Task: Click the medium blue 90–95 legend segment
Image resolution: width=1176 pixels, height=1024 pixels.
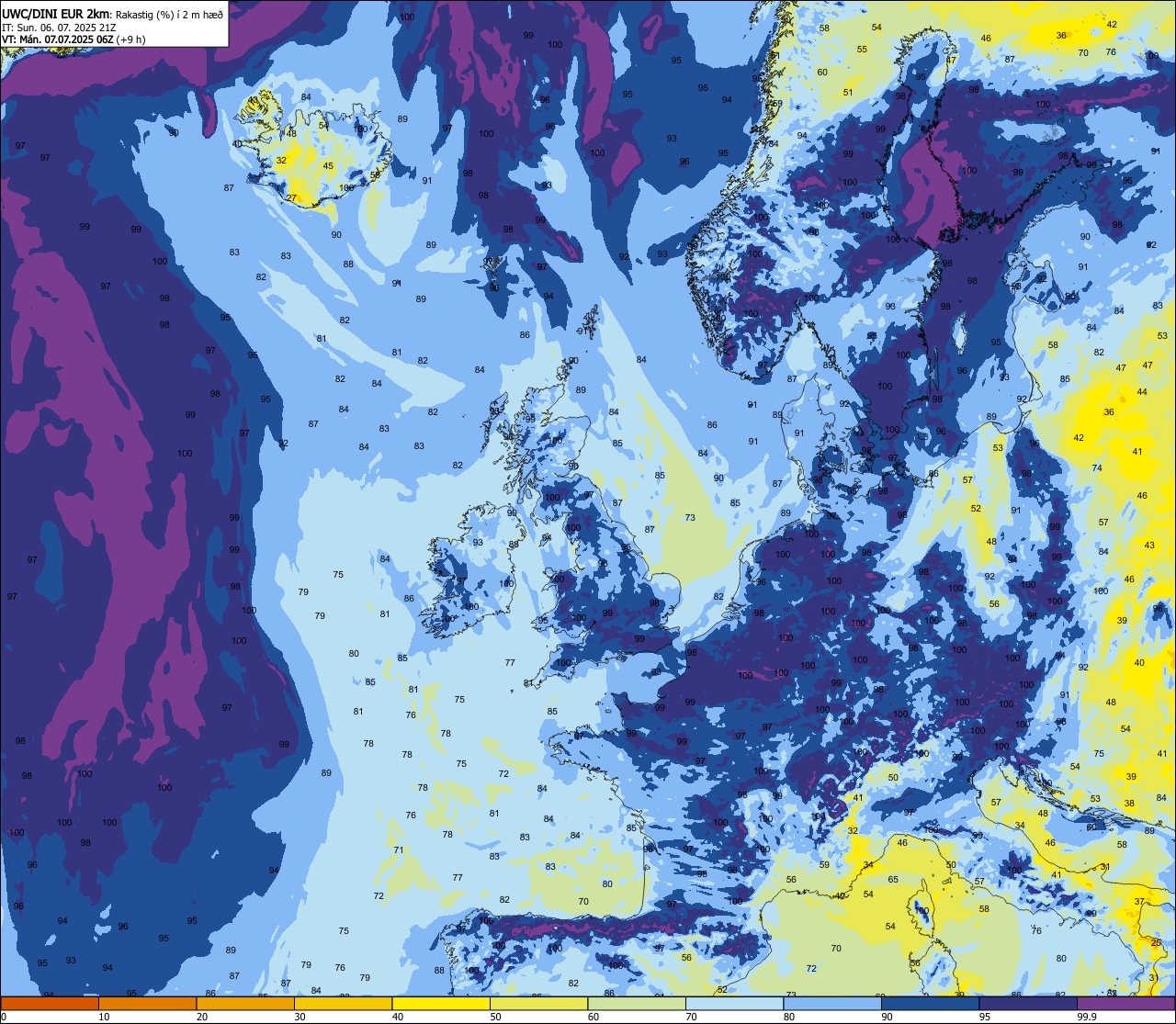Action: point(930,1003)
